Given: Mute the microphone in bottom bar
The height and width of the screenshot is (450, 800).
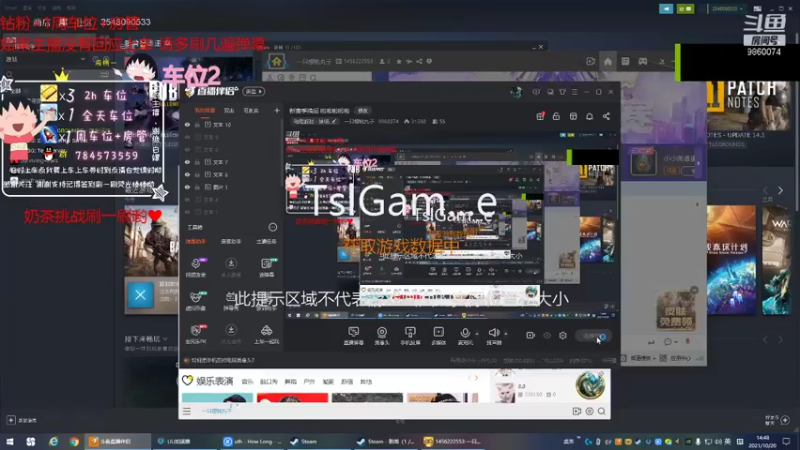Looking at the screenshot, I should pyautogui.click(x=465, y=335).
